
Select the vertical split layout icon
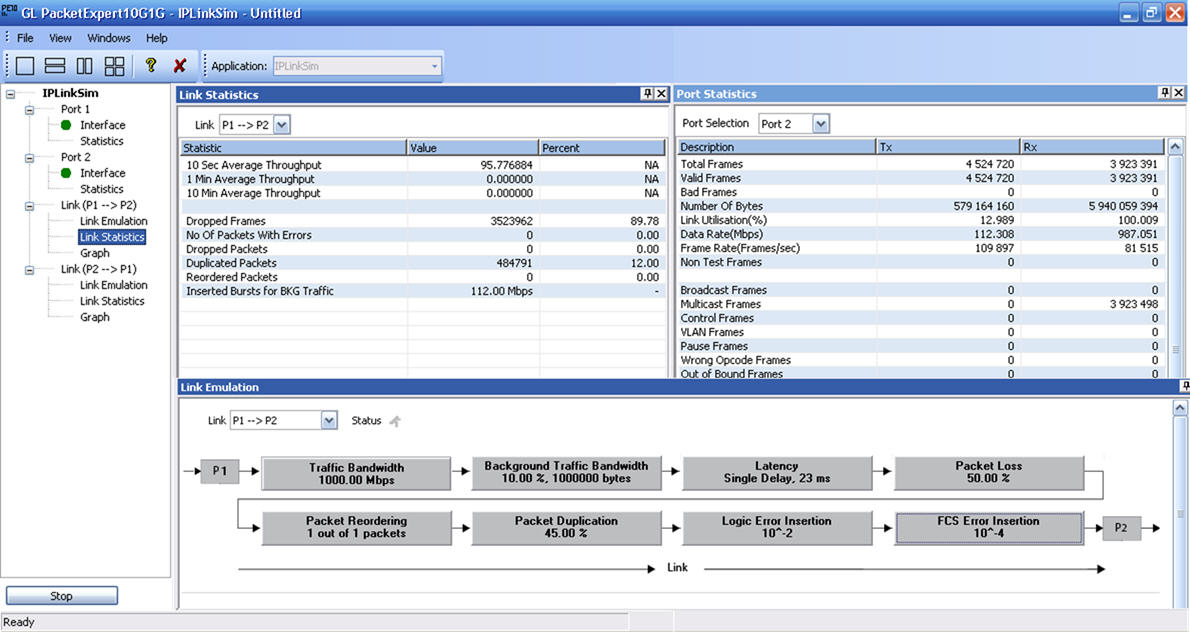click(84, 66)
